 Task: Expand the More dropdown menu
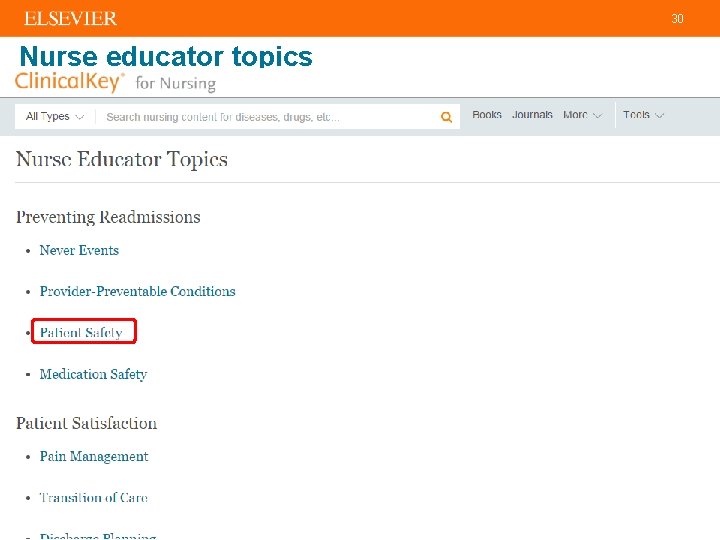582,115
